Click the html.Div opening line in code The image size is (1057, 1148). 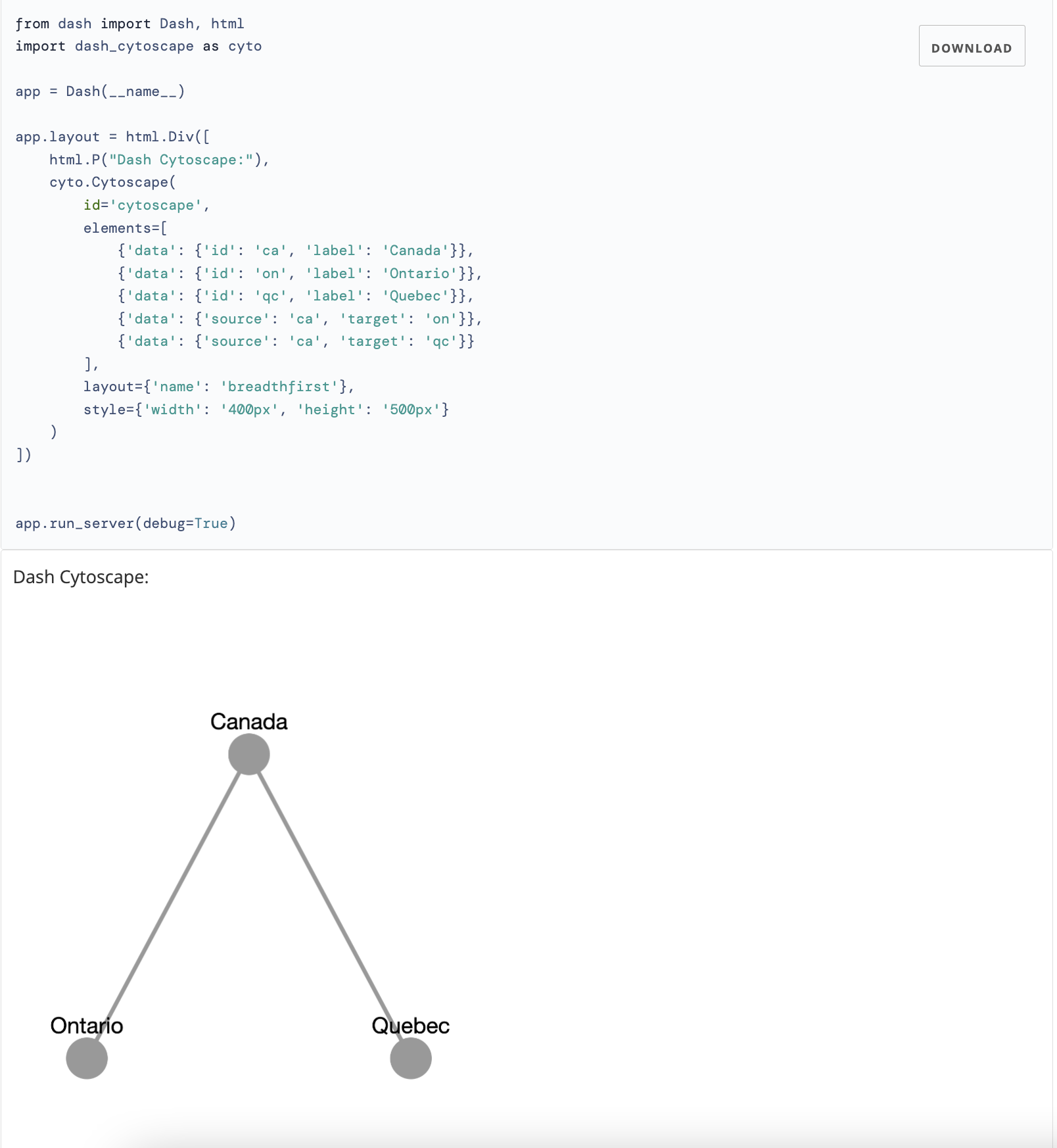(112, 136)
